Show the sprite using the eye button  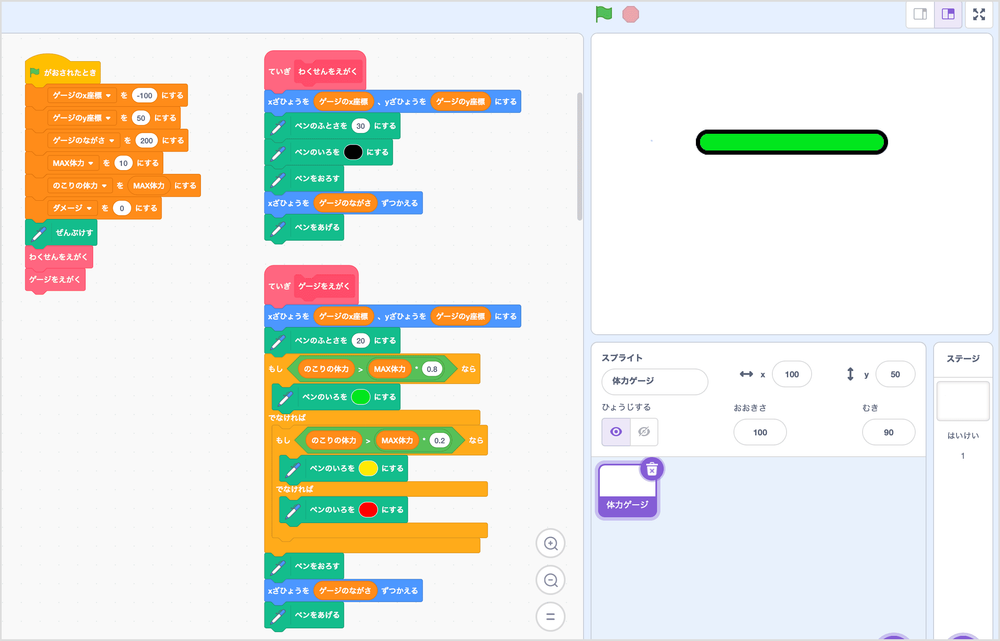pyautogui.click(x=616, y=432)
